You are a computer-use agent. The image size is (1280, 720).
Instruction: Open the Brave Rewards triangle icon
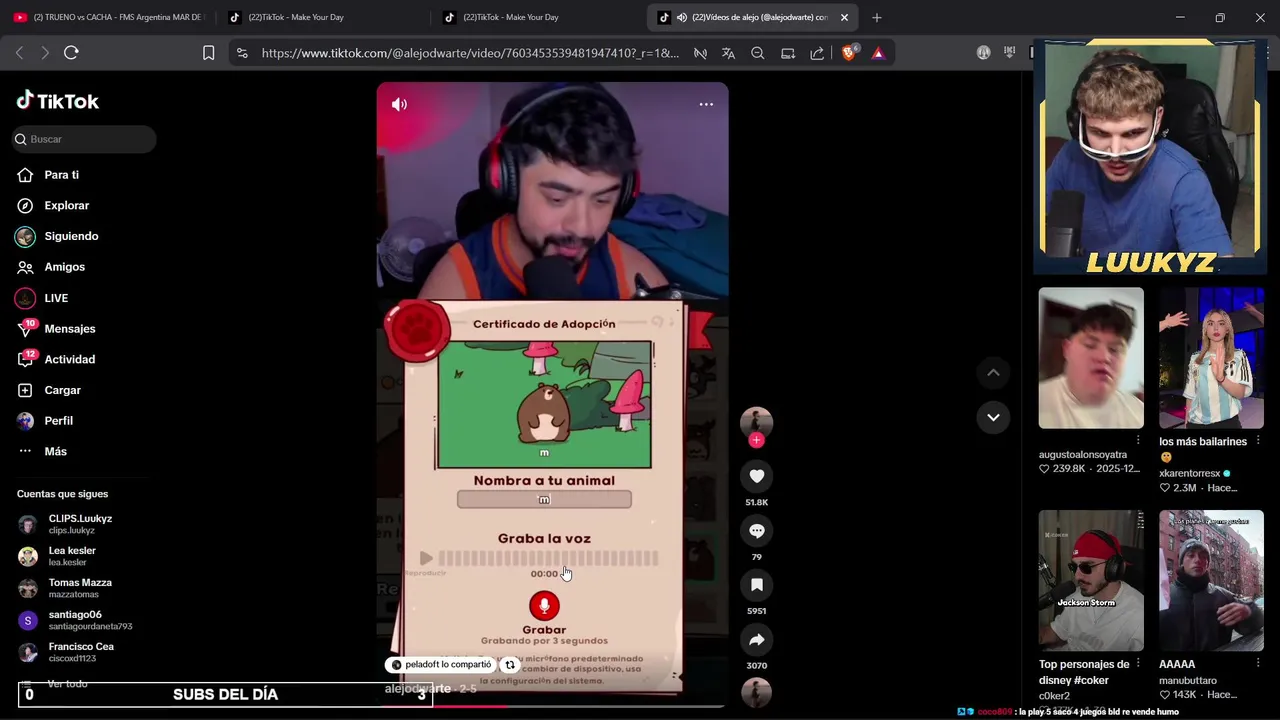(878, 53)
